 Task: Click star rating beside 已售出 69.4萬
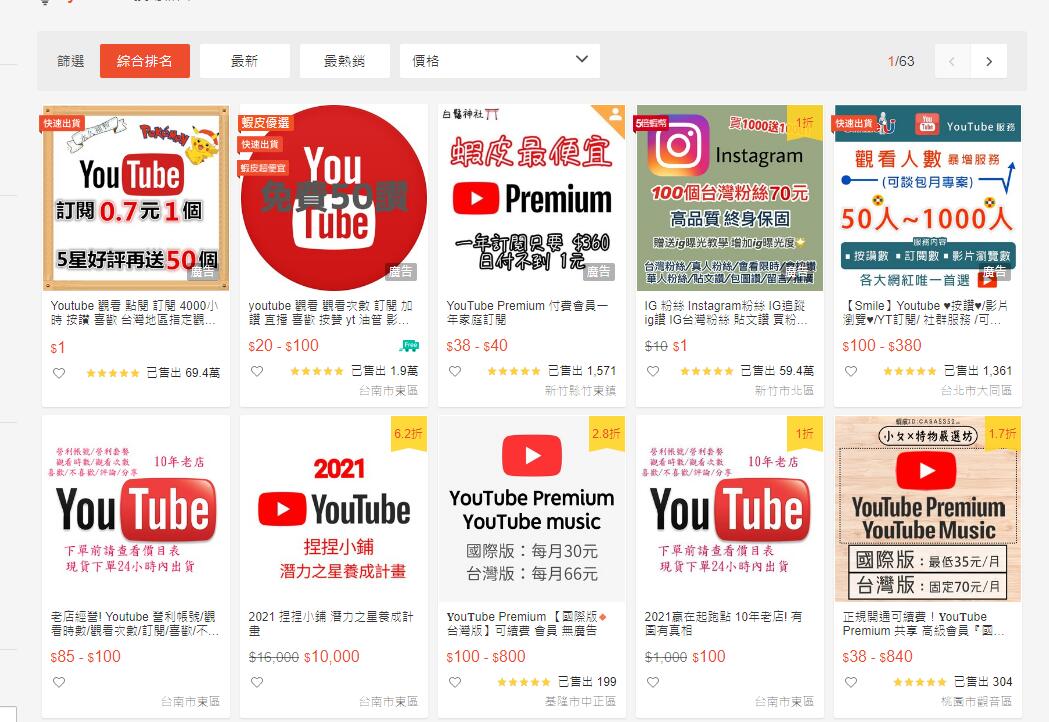point(112,373)
